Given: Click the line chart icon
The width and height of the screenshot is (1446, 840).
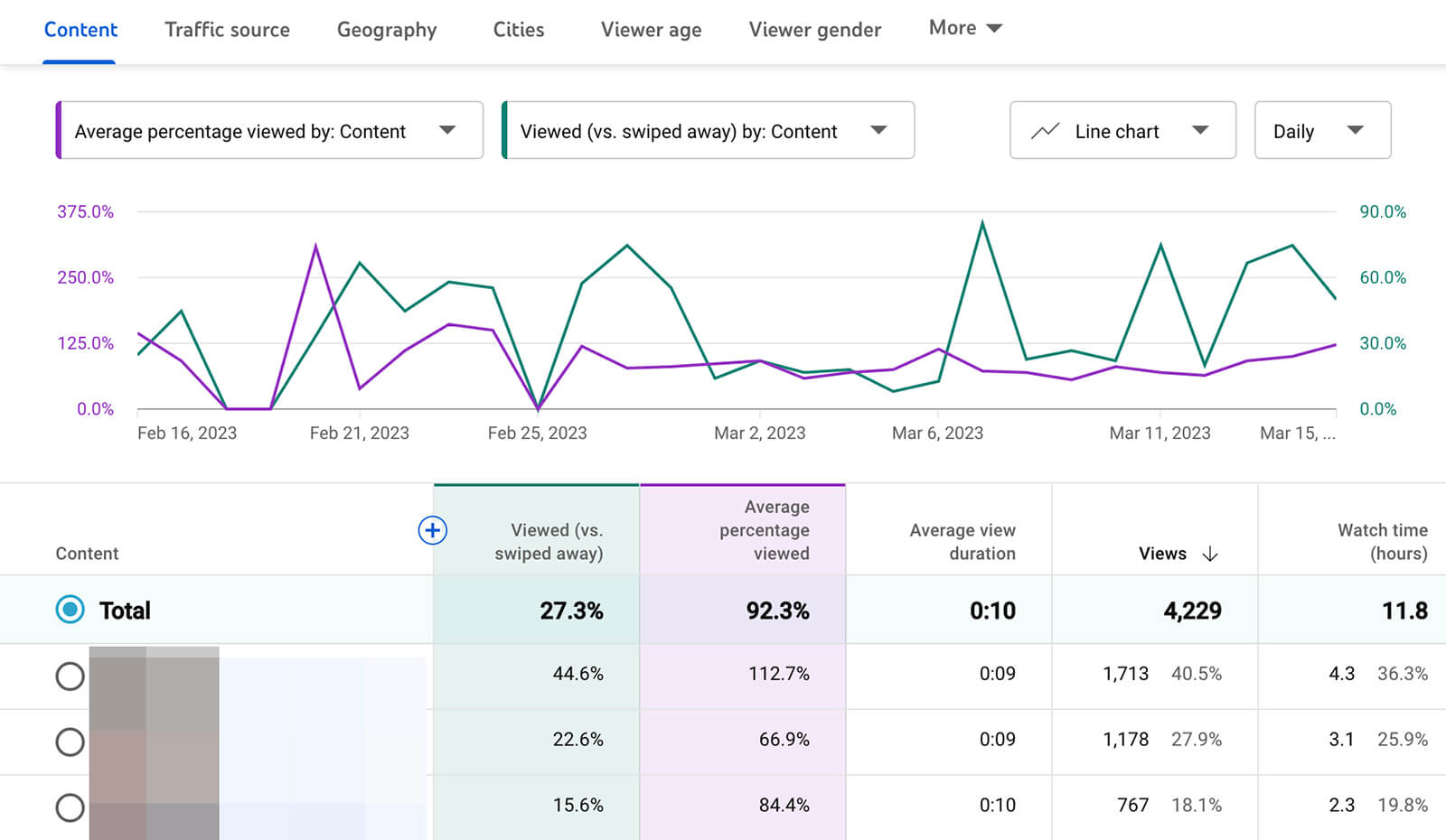Looking at the screenshot, I should point(1045,131).
